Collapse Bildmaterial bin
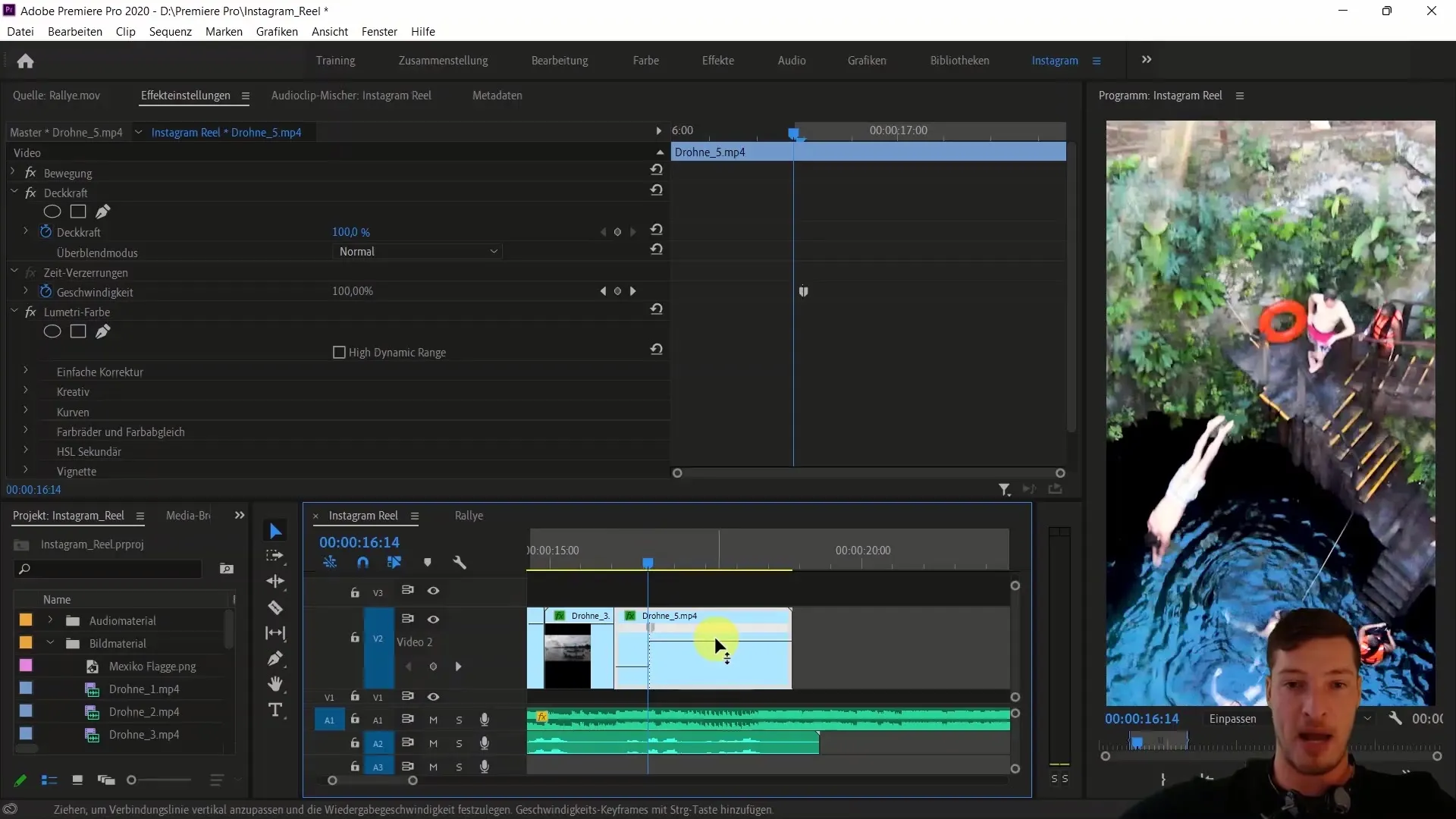The image size is (1456, 819). click(x=50, y=643)
